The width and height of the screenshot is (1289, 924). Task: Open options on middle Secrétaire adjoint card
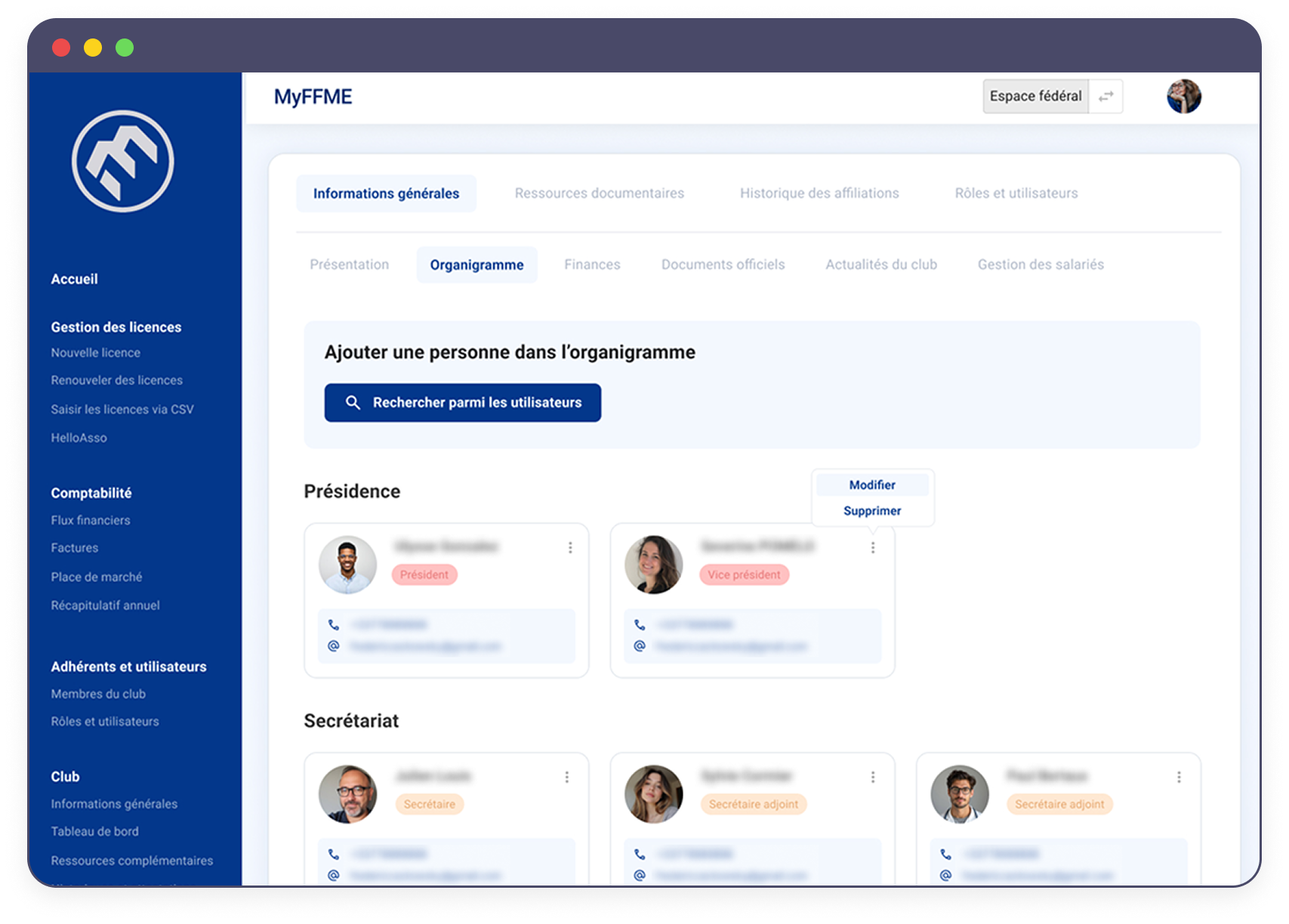[x=873, y=777]
